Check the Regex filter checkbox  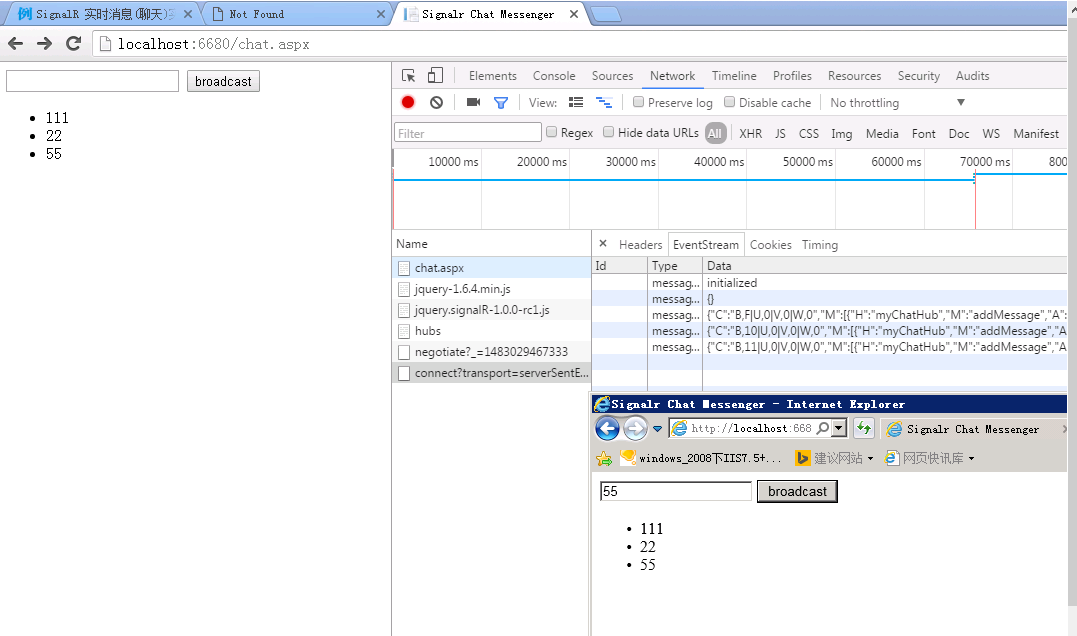tap(551, 132)
